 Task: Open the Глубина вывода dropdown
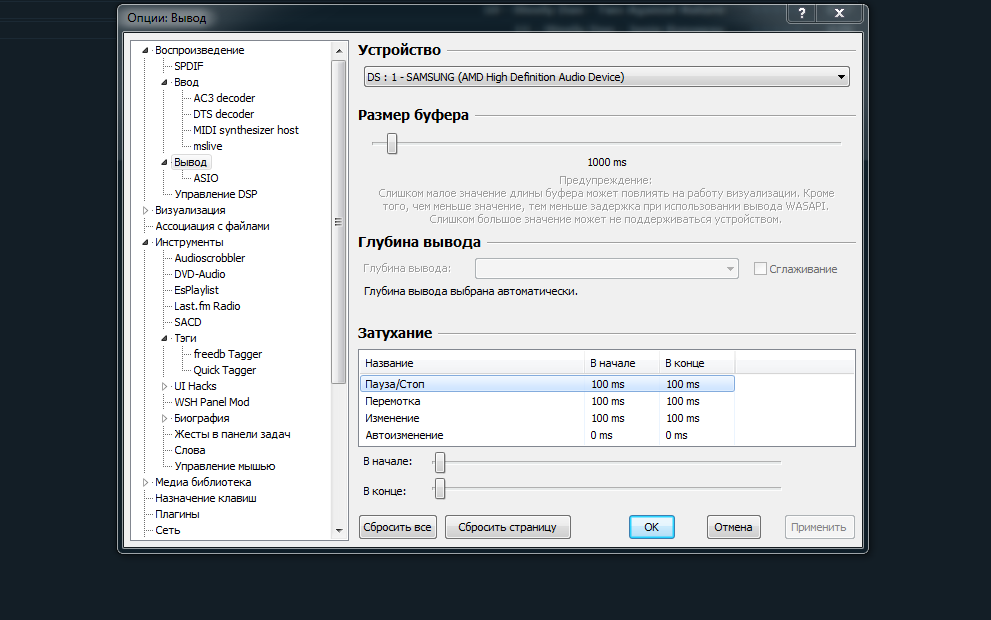(x=606, y=268)
